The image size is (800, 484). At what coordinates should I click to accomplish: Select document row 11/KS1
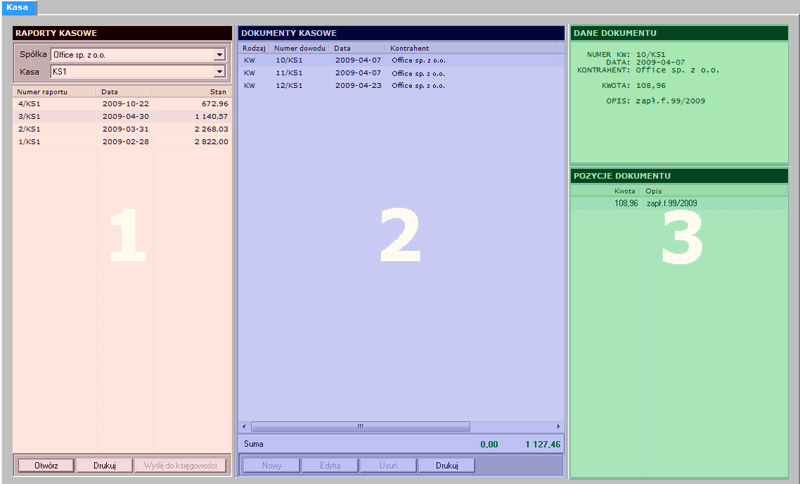[402, 73]
